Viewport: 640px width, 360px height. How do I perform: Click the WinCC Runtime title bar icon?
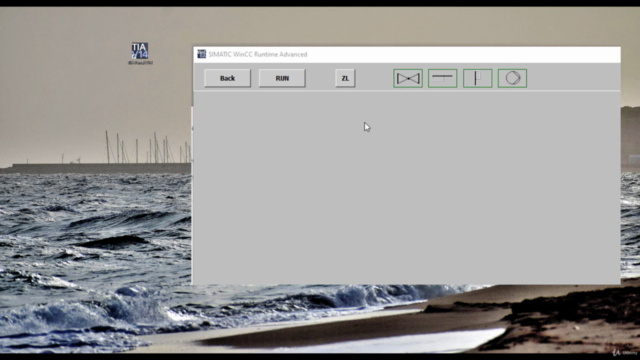tap(202, 54)
